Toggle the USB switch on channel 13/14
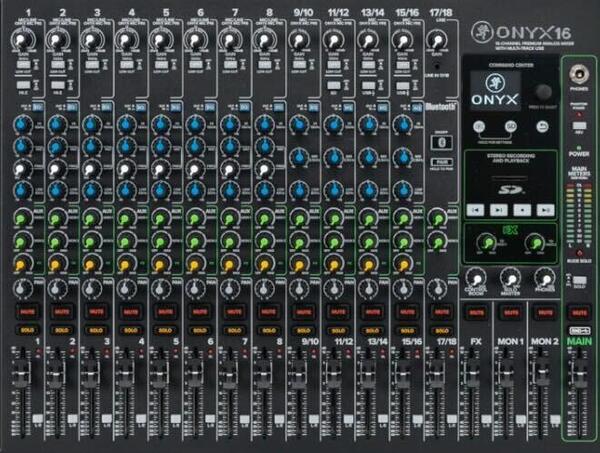The image size is (600, 453). [368, 85]
